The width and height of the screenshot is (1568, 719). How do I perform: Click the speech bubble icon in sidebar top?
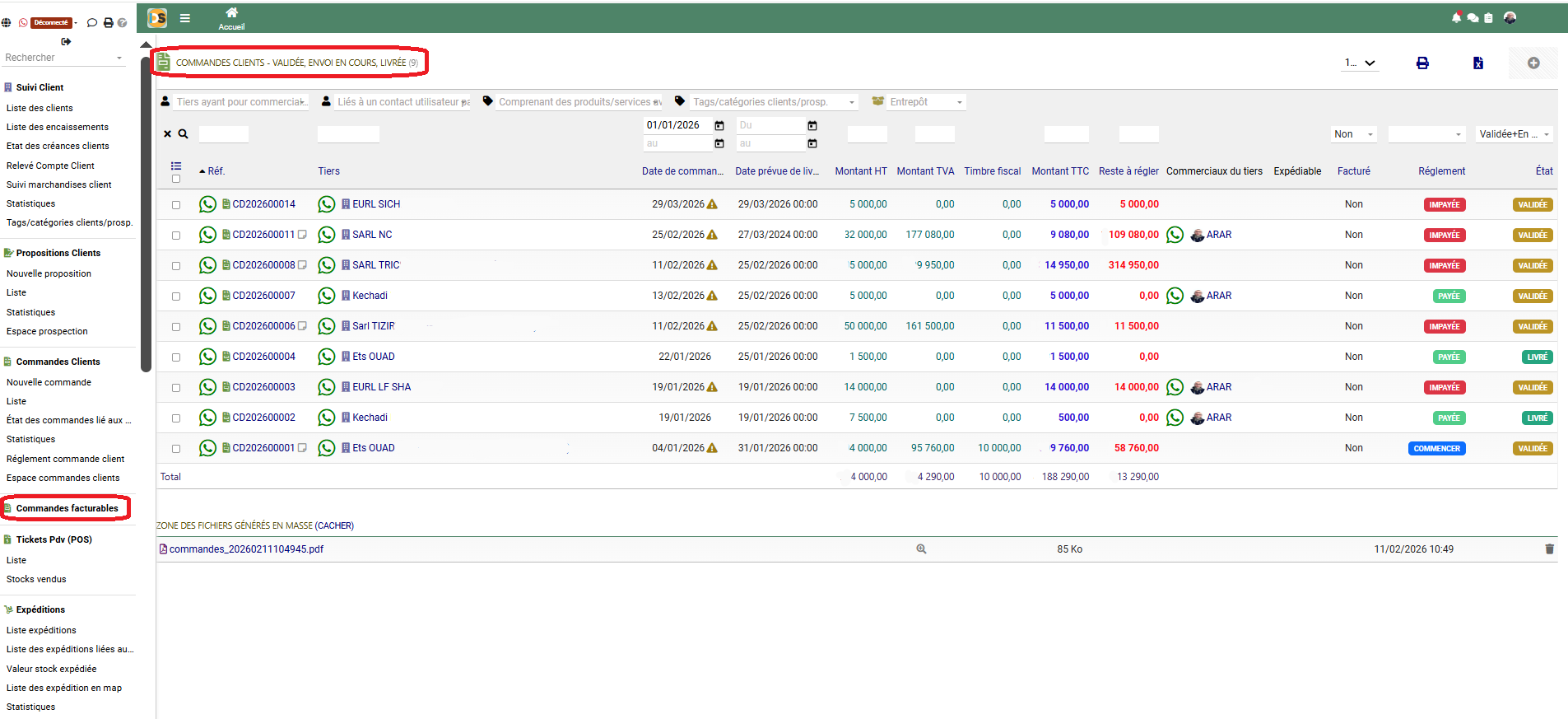click(x=92, y=23)
